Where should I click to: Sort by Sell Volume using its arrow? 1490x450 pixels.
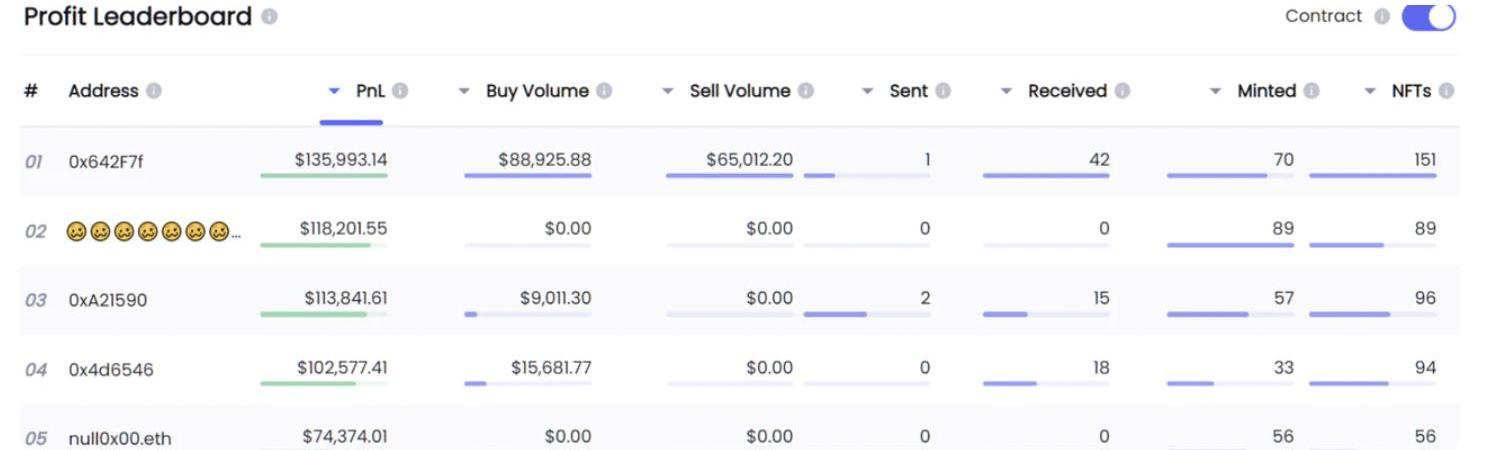tap(668, 91)
